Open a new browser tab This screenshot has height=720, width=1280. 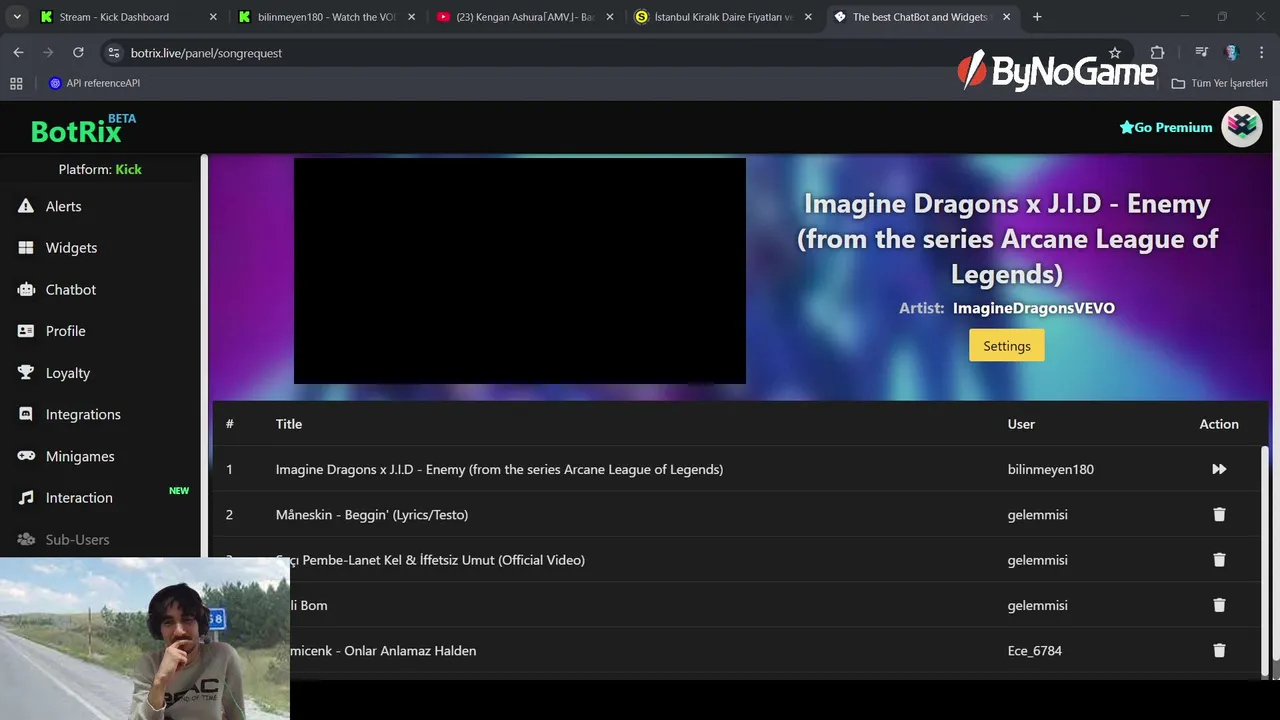[x=1037, y=17]
